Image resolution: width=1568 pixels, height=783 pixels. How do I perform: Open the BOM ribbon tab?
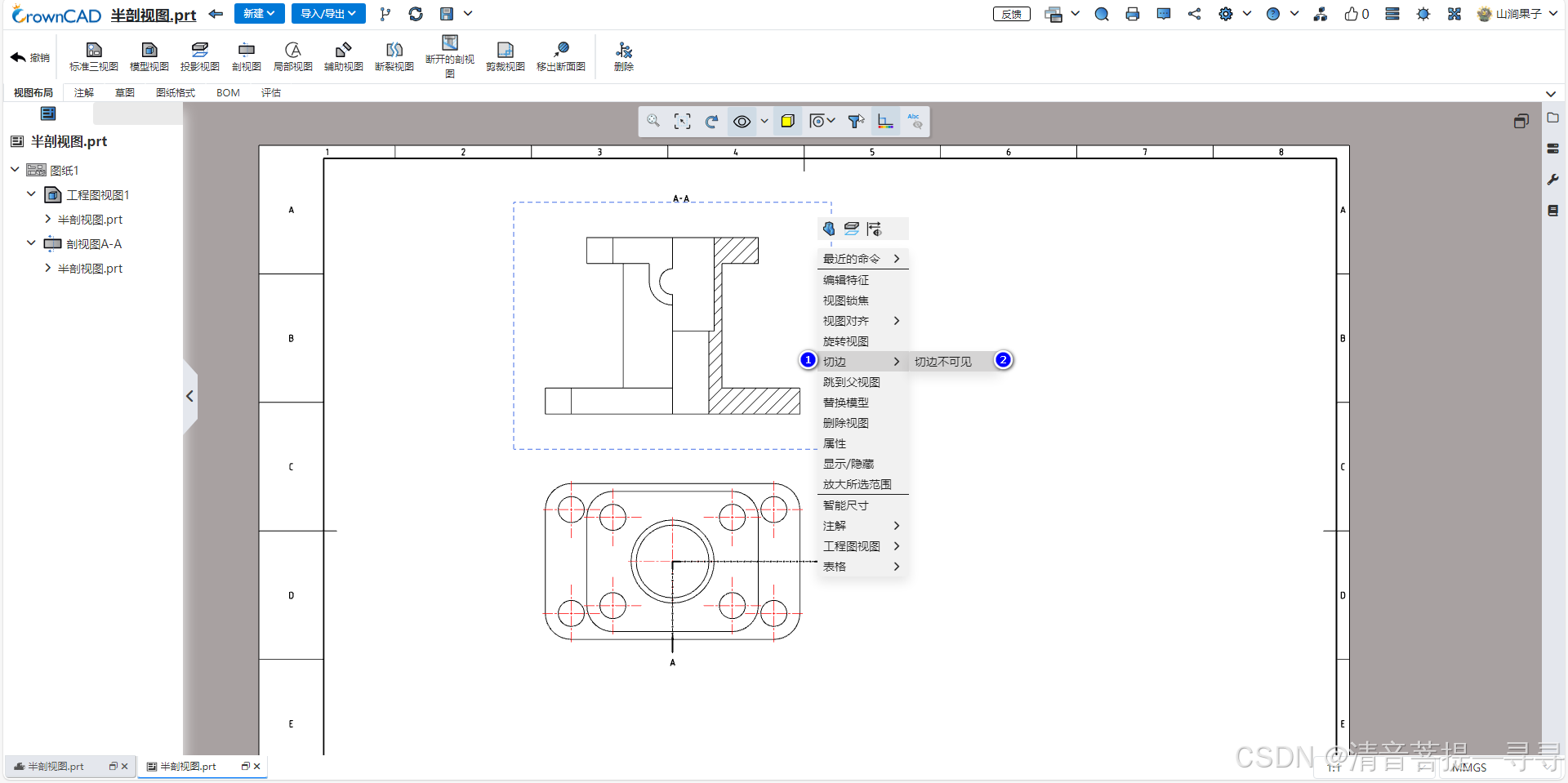(228, 93)
